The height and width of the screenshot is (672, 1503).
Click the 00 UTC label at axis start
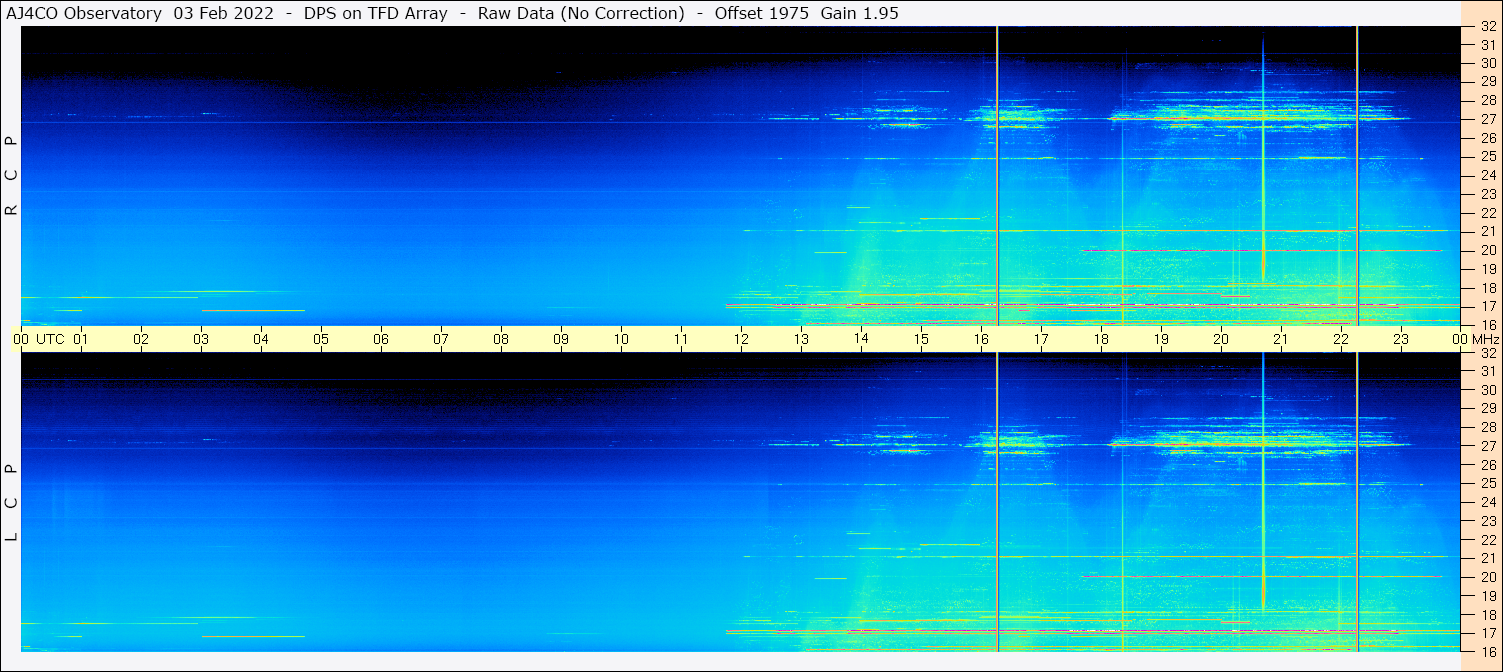[x=39, y=339]
